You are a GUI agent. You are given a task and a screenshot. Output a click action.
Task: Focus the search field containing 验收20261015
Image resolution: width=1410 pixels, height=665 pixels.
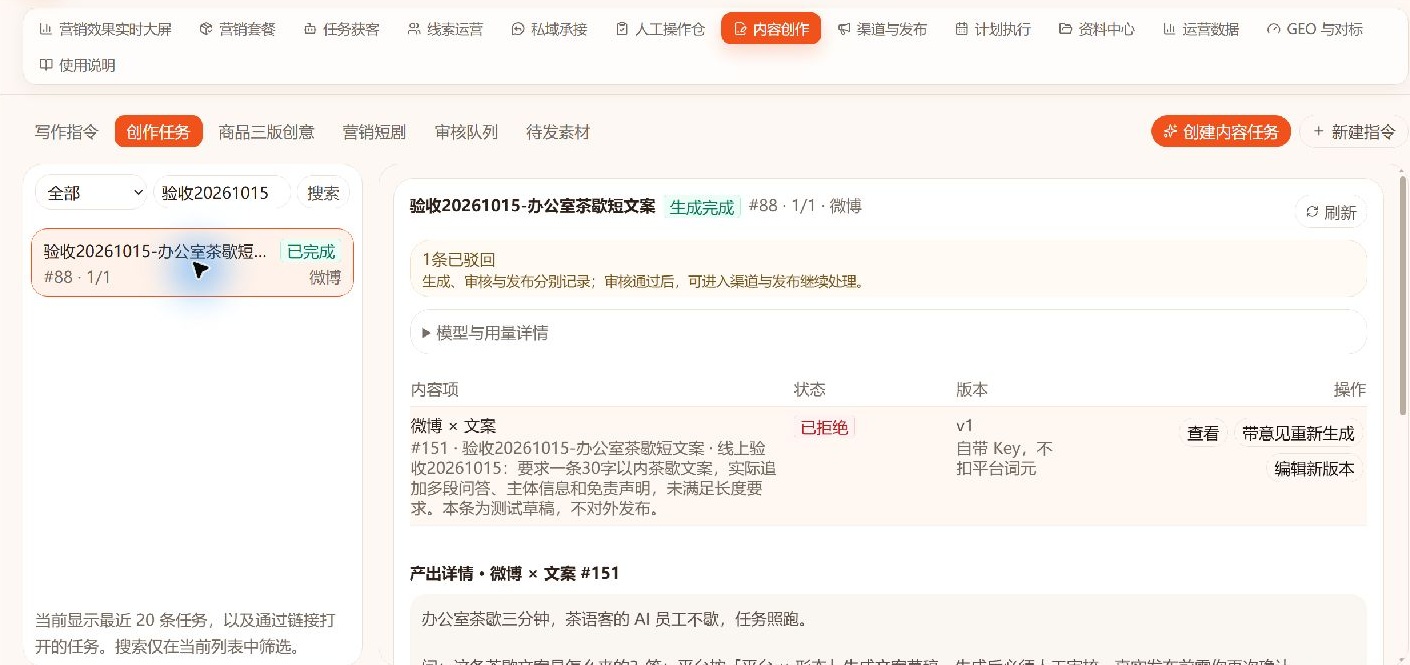(222, 193)
